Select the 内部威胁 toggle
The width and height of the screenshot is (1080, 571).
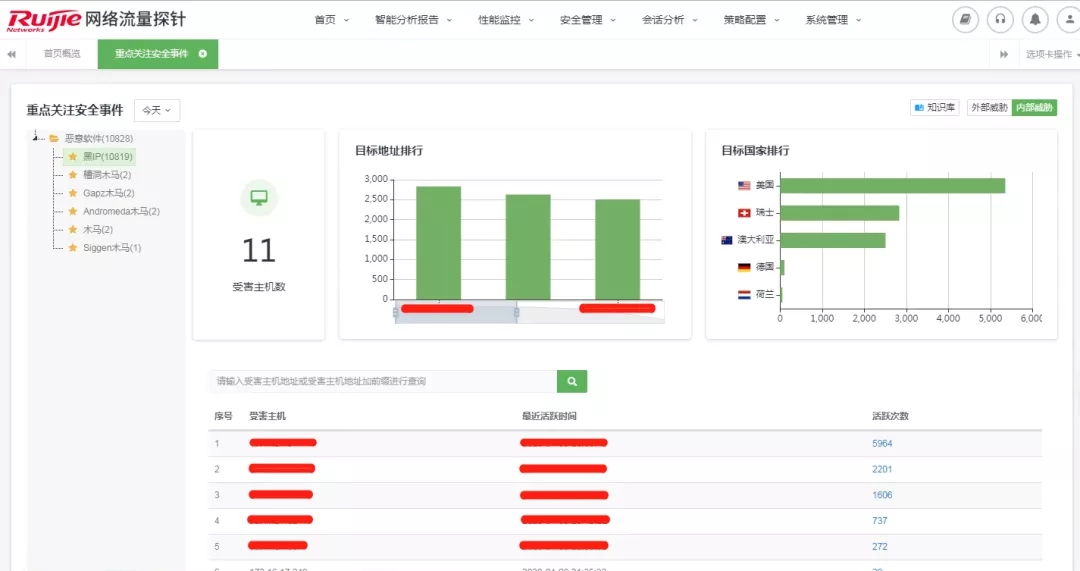click(x=1034, y=107)
